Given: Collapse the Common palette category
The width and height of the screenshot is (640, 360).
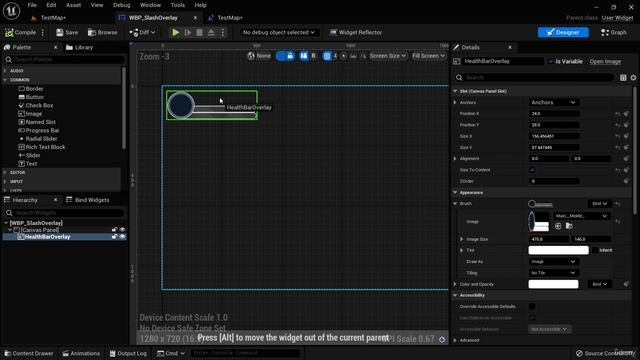Looking at the screenshot, I should click(x=5, y=80).
